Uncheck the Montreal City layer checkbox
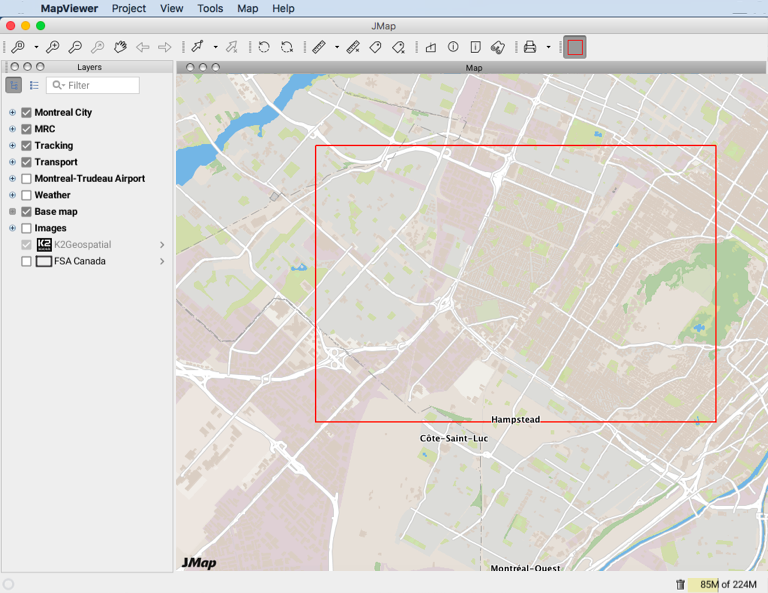 pyautogui.click(x=27, y=113)
